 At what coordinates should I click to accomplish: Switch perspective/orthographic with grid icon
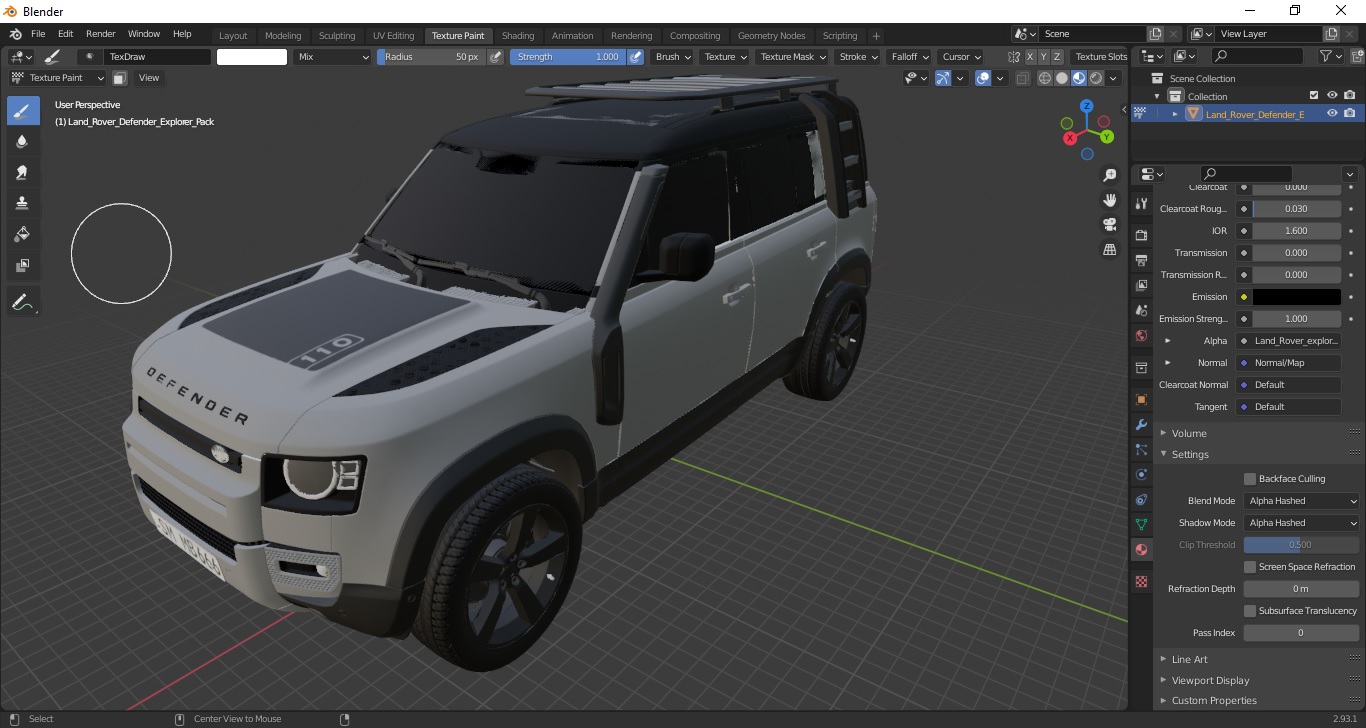pos(1109,250)
